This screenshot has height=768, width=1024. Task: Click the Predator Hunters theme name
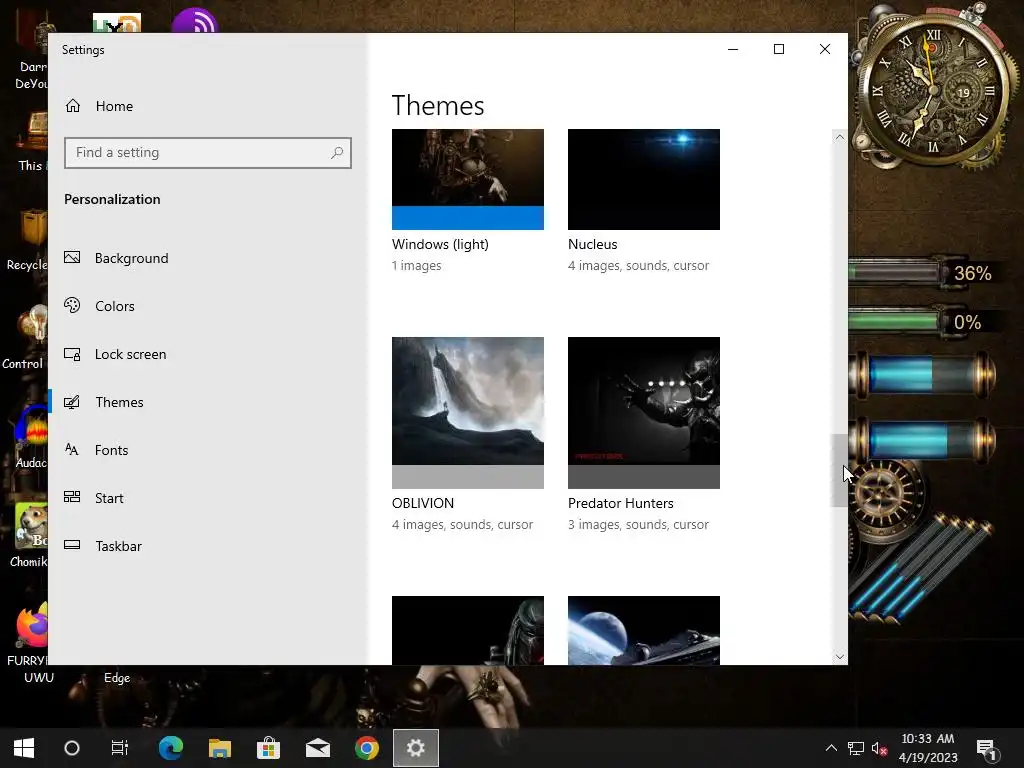point(620,504)
